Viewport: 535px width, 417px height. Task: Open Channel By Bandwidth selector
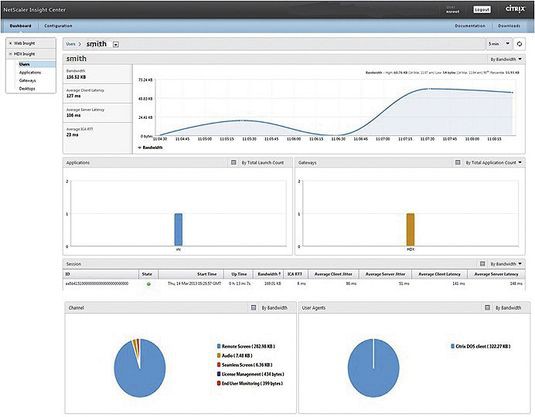(x=274, y=308)
